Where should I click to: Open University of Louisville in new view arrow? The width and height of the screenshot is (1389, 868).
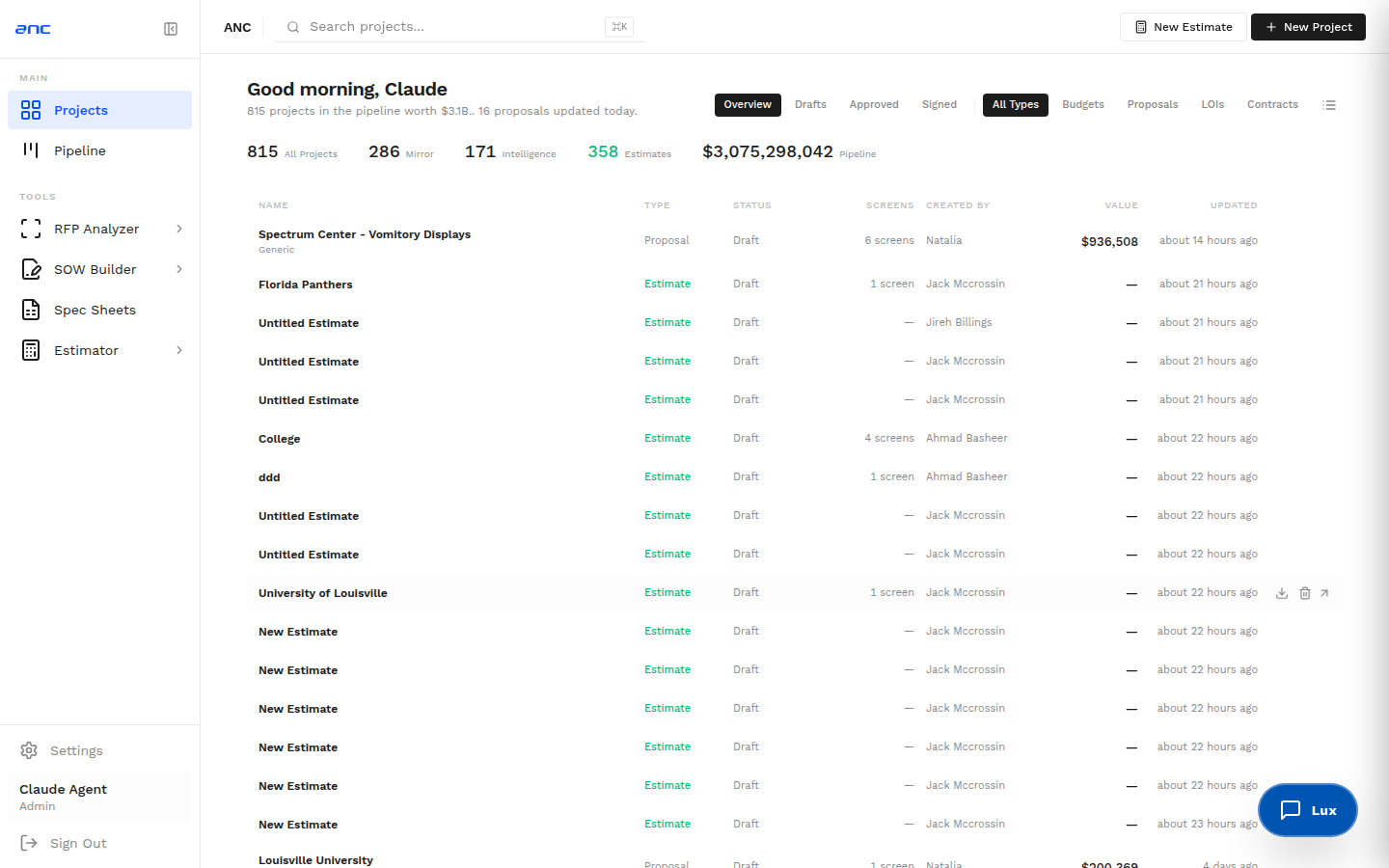point(1324,593)
